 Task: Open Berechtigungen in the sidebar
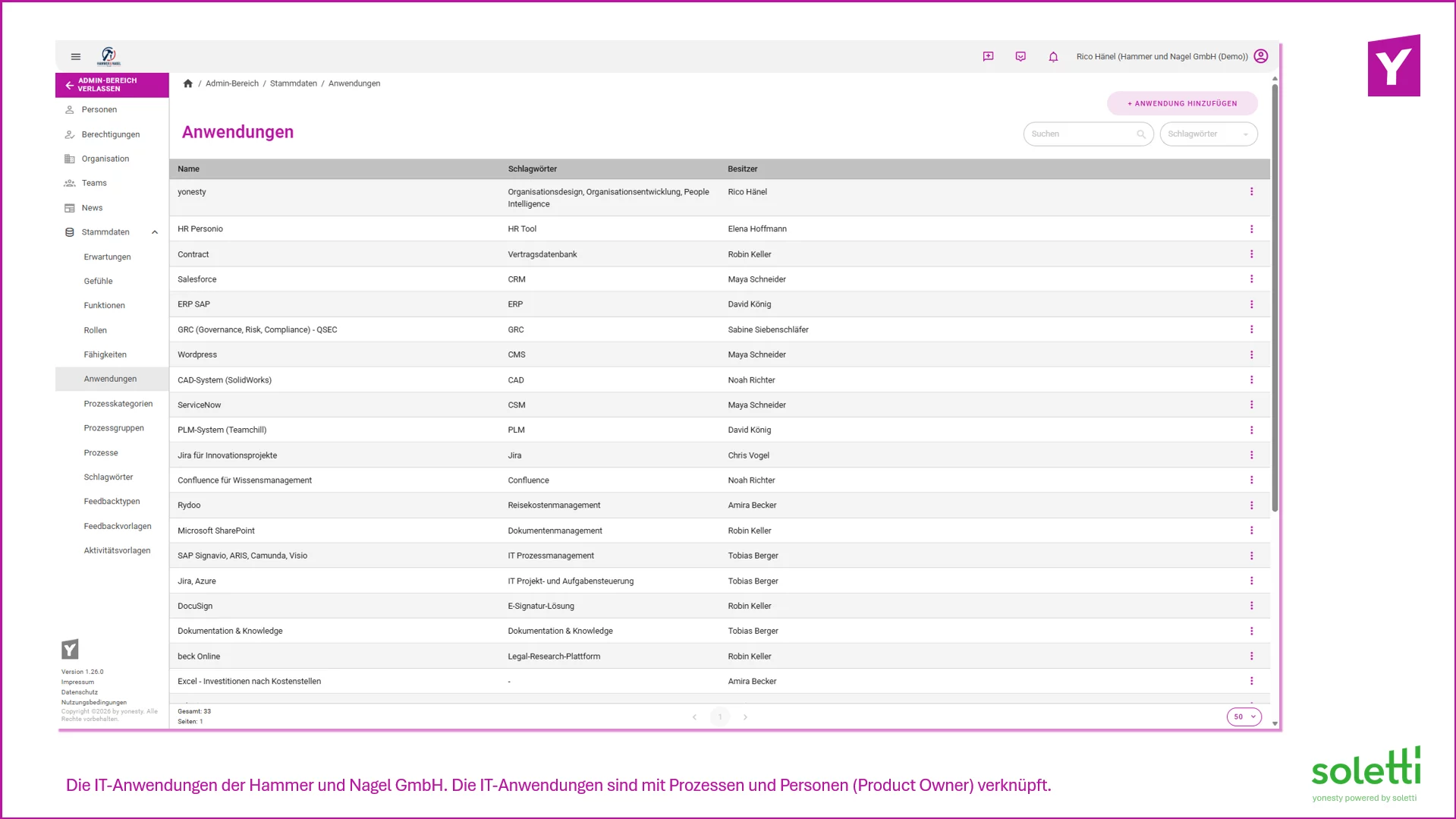tap(112, 134)
